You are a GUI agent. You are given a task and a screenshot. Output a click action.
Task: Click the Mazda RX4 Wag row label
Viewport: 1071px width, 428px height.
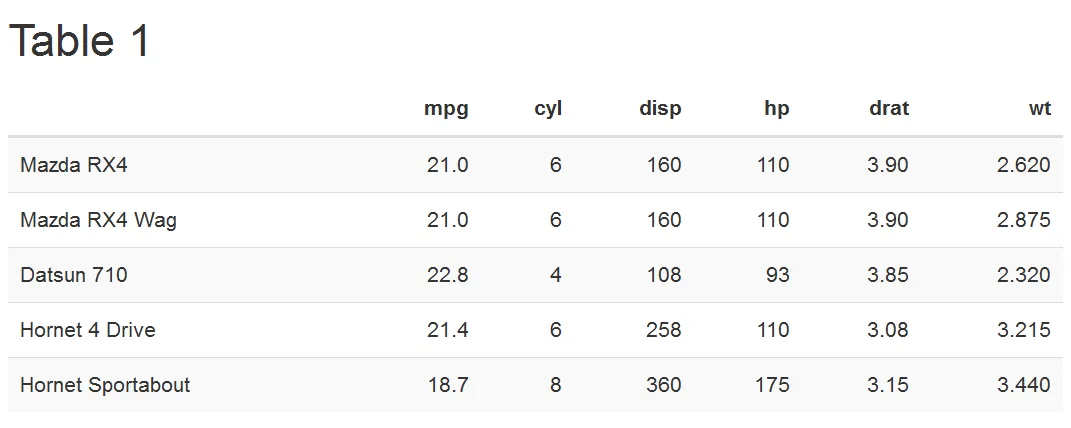tap(98, 220)
